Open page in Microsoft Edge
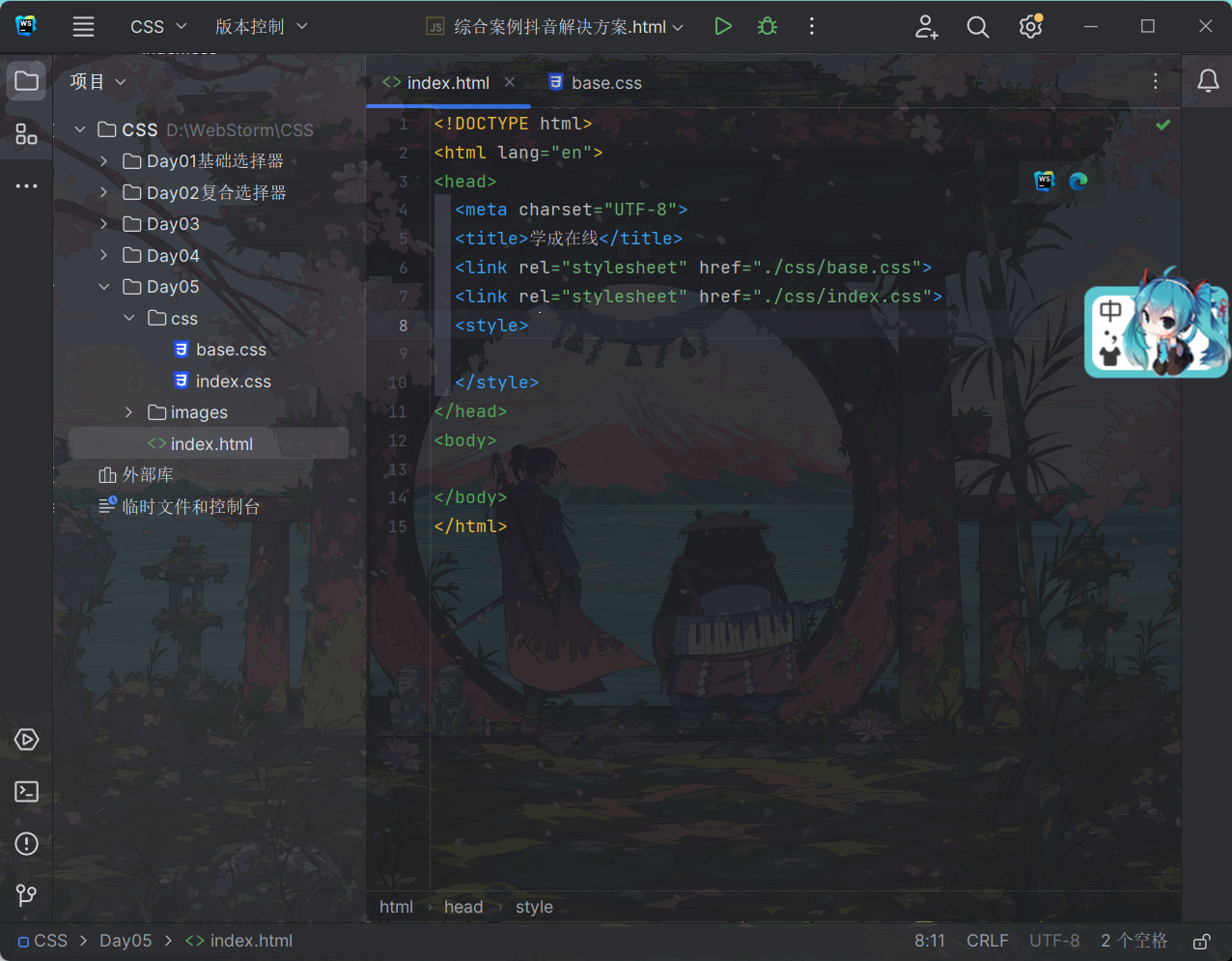Screen dimensions: 1232x961 pyautogui.click(x=1078, y=181)
